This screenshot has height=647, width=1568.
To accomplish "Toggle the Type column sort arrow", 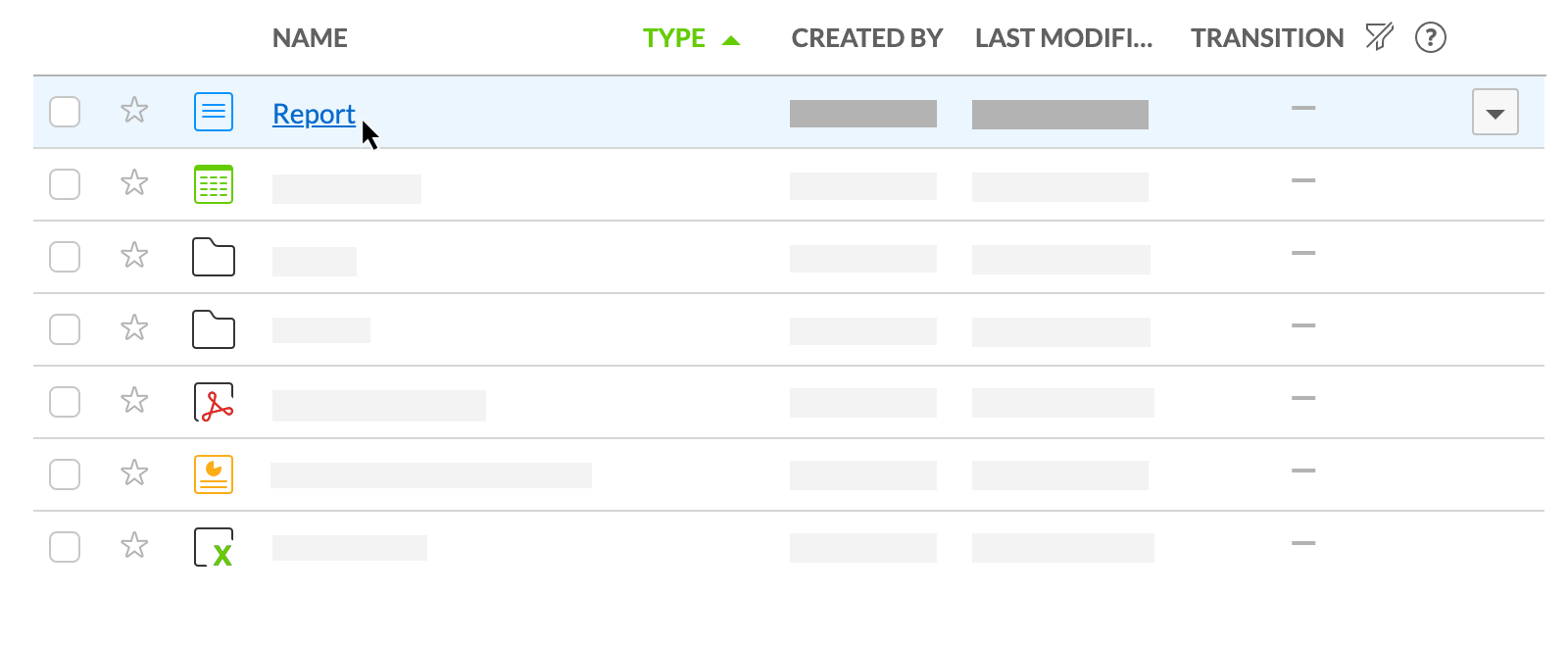I will pyautogui.click(x=731, y=40).
